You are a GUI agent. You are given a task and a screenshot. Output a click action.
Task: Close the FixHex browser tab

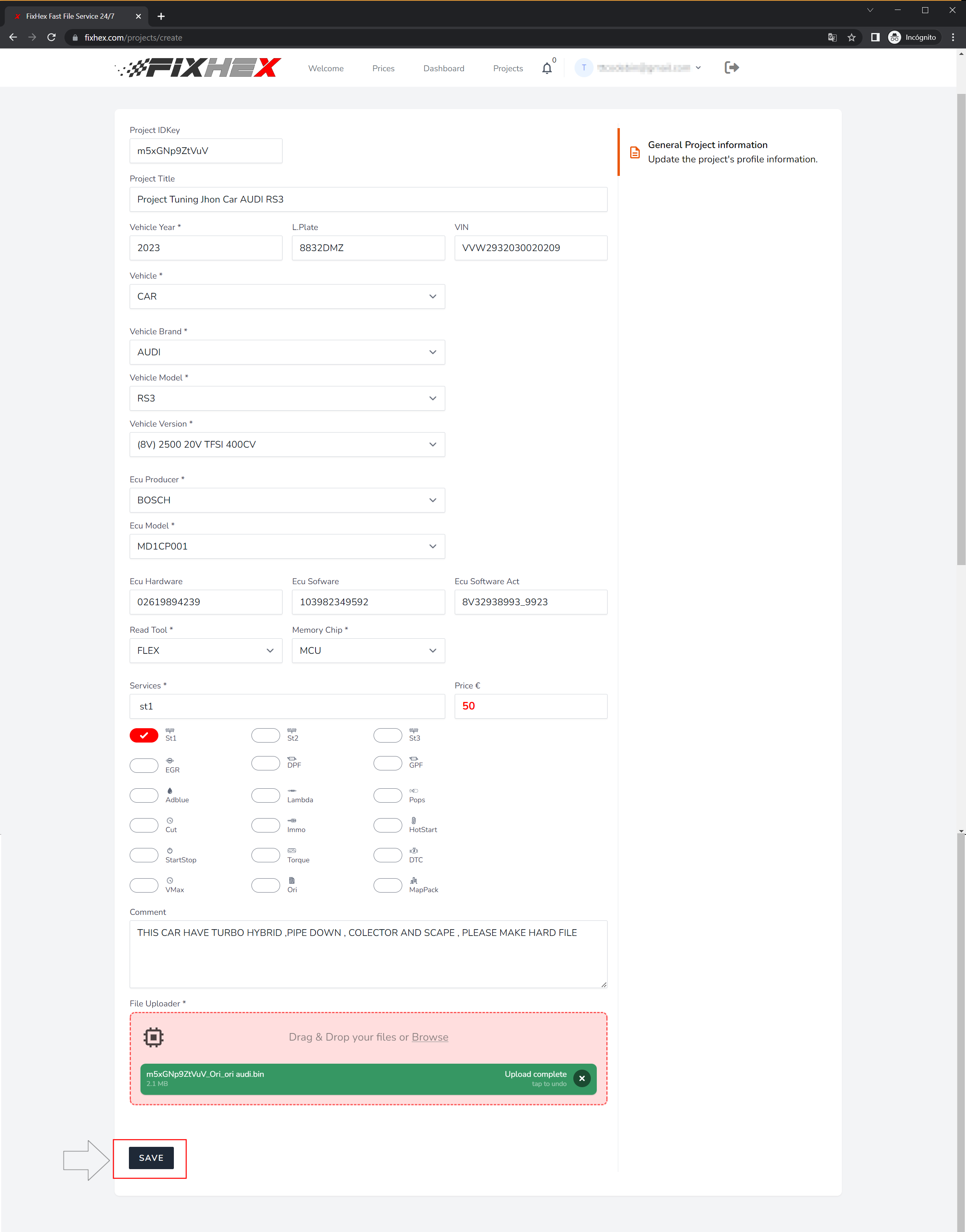pyautogui.click(x=138, y=16)
